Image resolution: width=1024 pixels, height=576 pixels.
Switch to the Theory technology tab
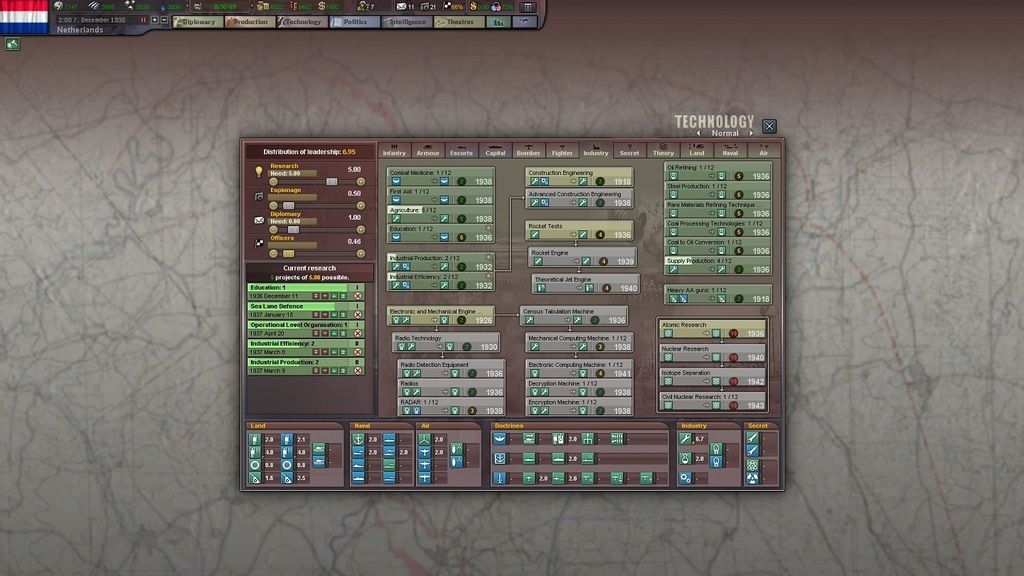[x=663, y=151]
